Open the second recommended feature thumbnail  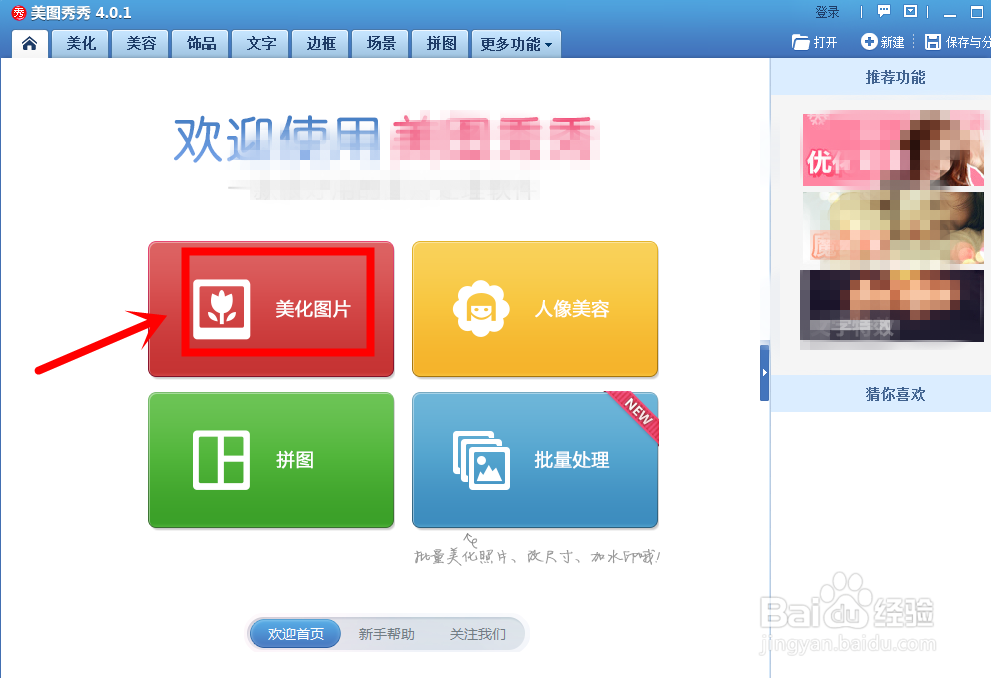click(893, 227)
